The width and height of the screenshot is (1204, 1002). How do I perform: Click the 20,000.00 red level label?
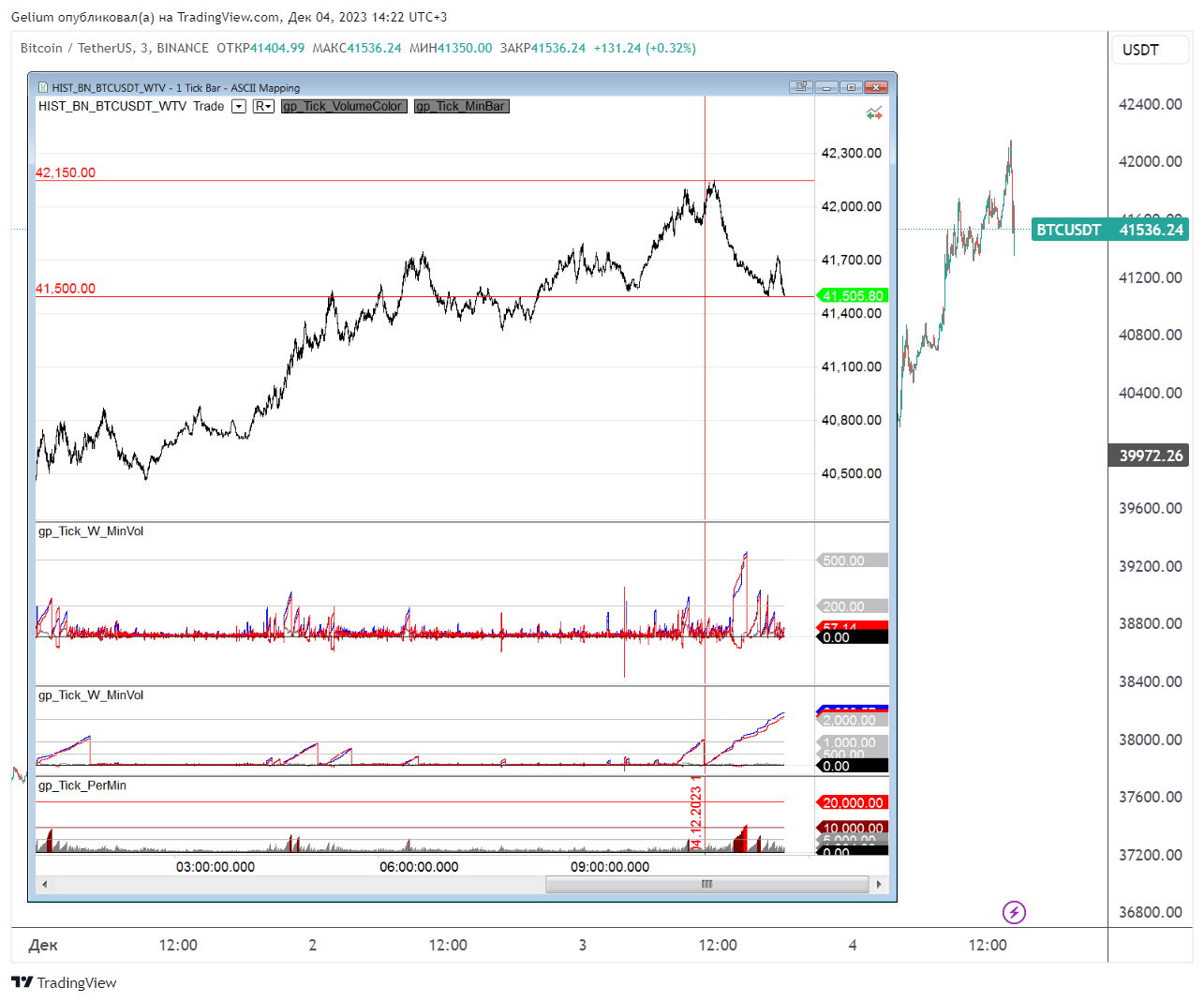tap(853, 802)
